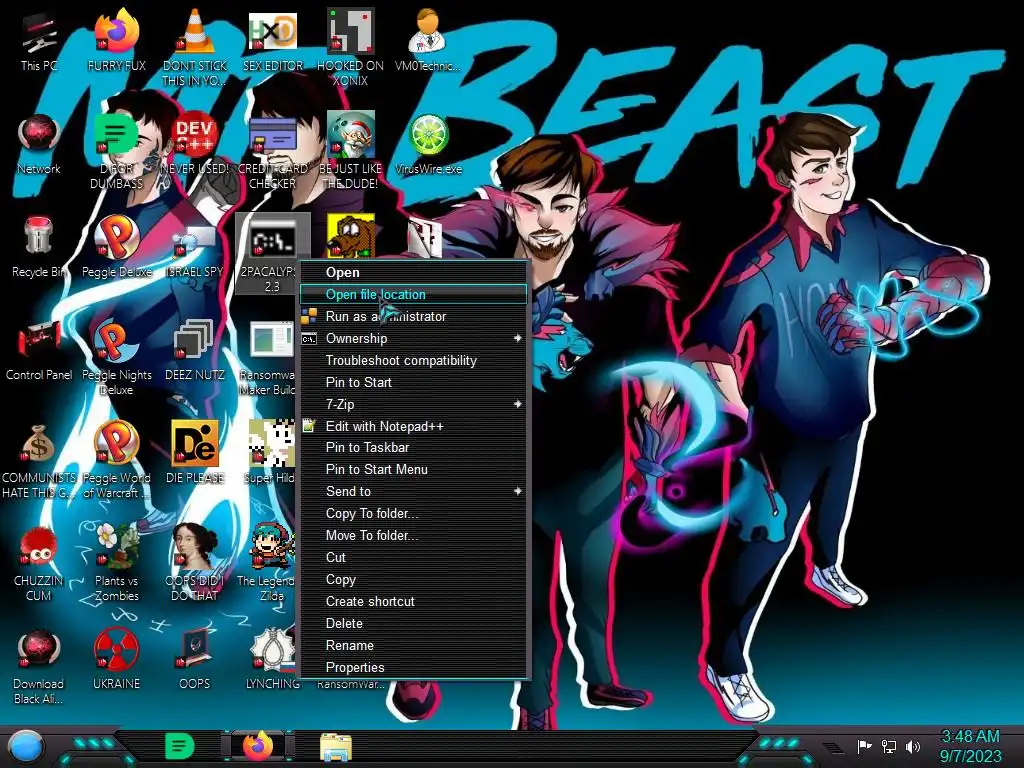Choose Rename in the context menu
This screenshot has width=1024, height=768.
click(x=413, y=645)
